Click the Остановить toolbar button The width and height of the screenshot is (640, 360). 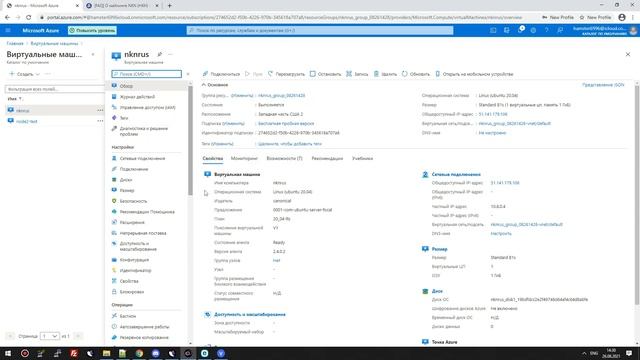pyautogui.click(x=325, y=74)
